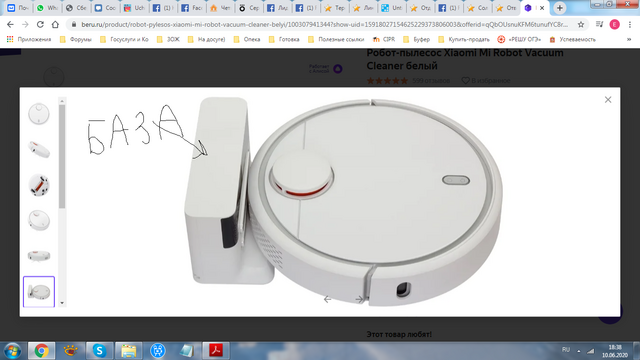Open the Опека bookmark folder
Viewport: 640px width, 360px height.
(x=247, y=40)
